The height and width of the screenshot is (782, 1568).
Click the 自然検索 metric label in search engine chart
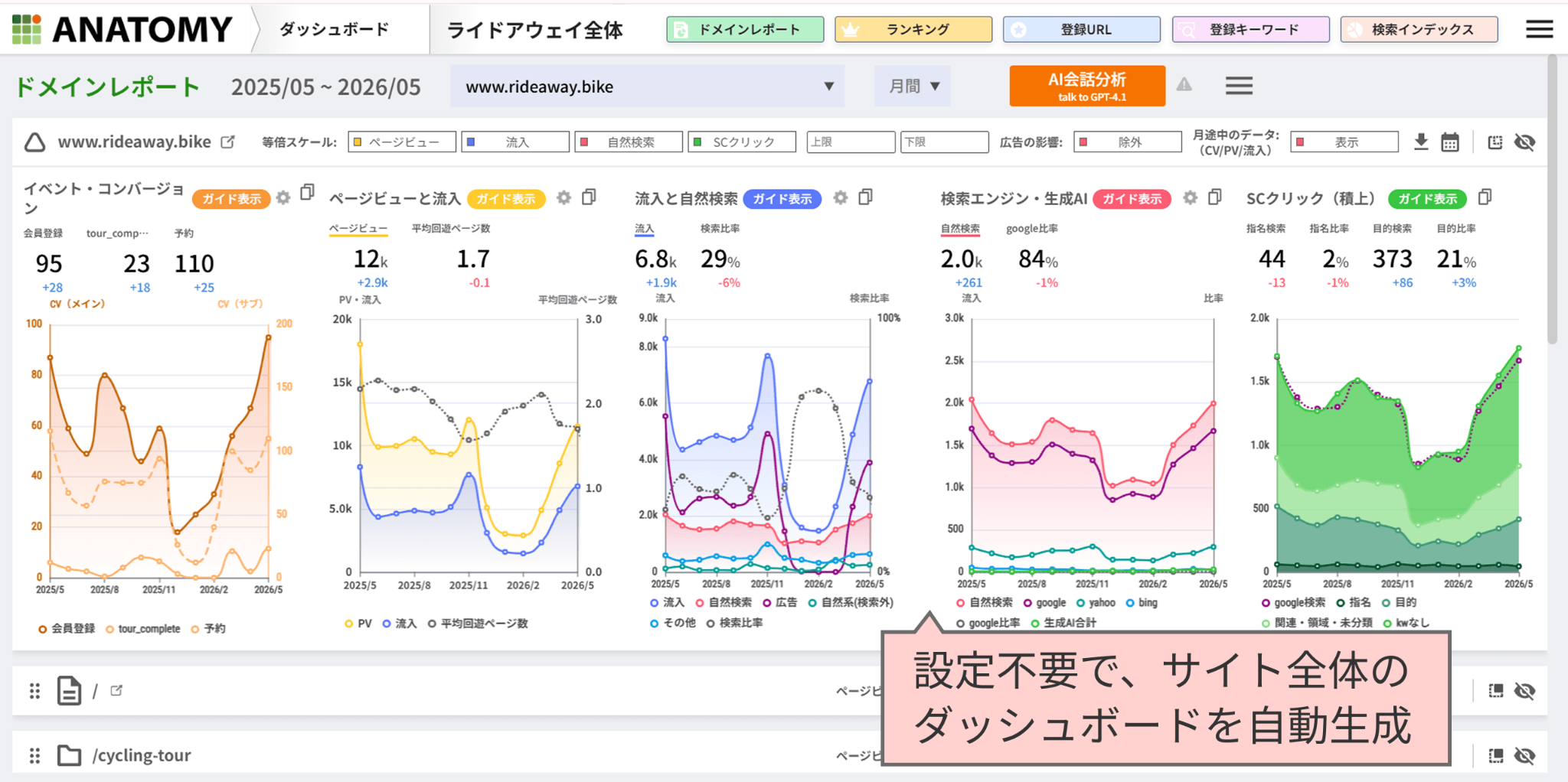click(960, 229)
